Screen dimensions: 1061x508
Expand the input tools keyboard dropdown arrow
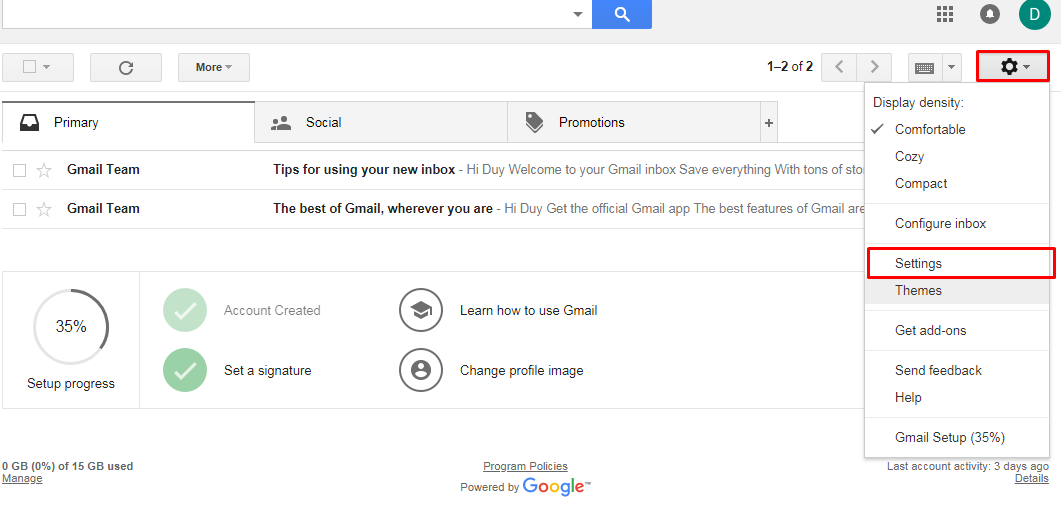(951, 67)
